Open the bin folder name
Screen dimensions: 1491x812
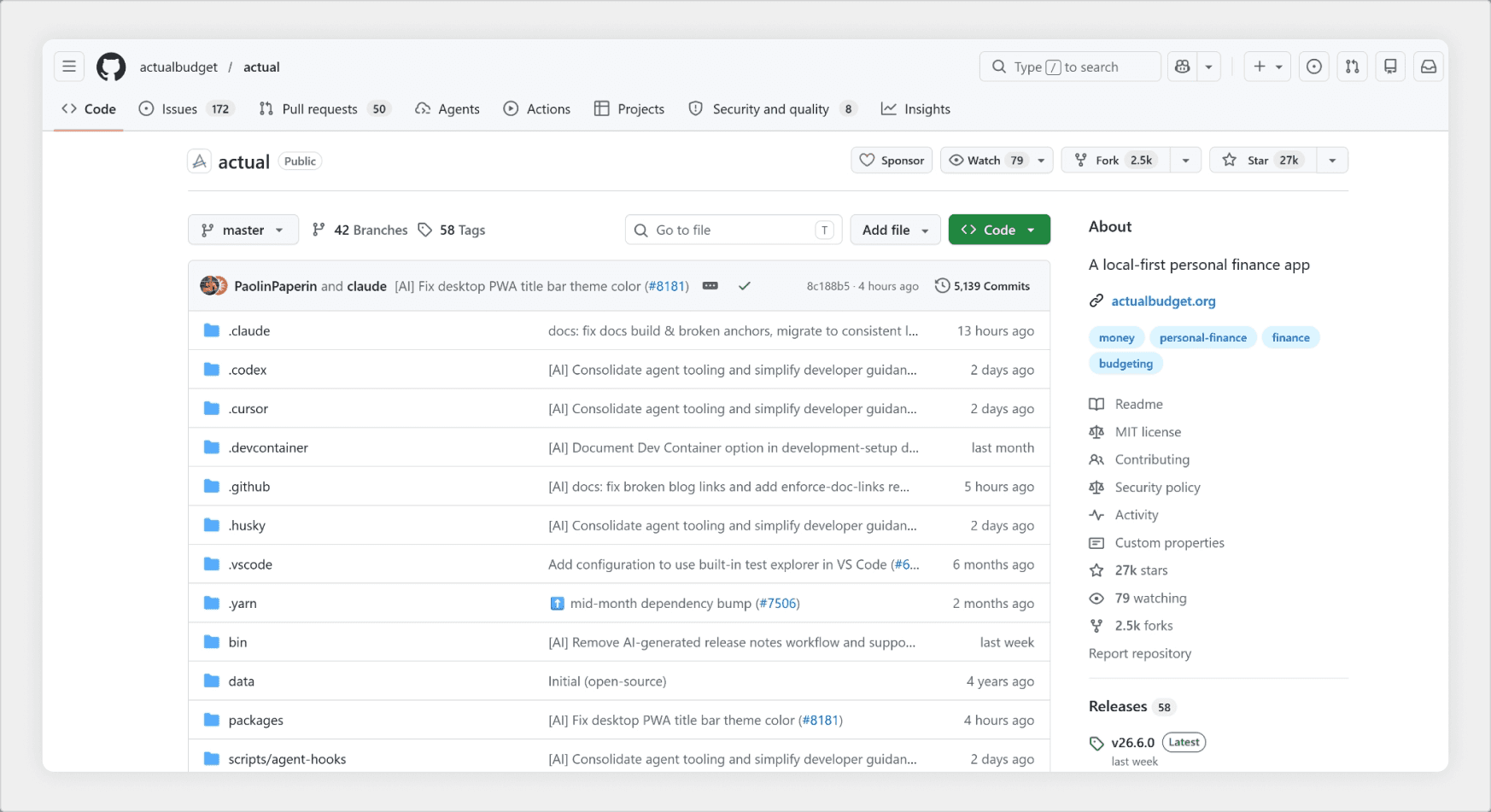[x=237, y=642]
